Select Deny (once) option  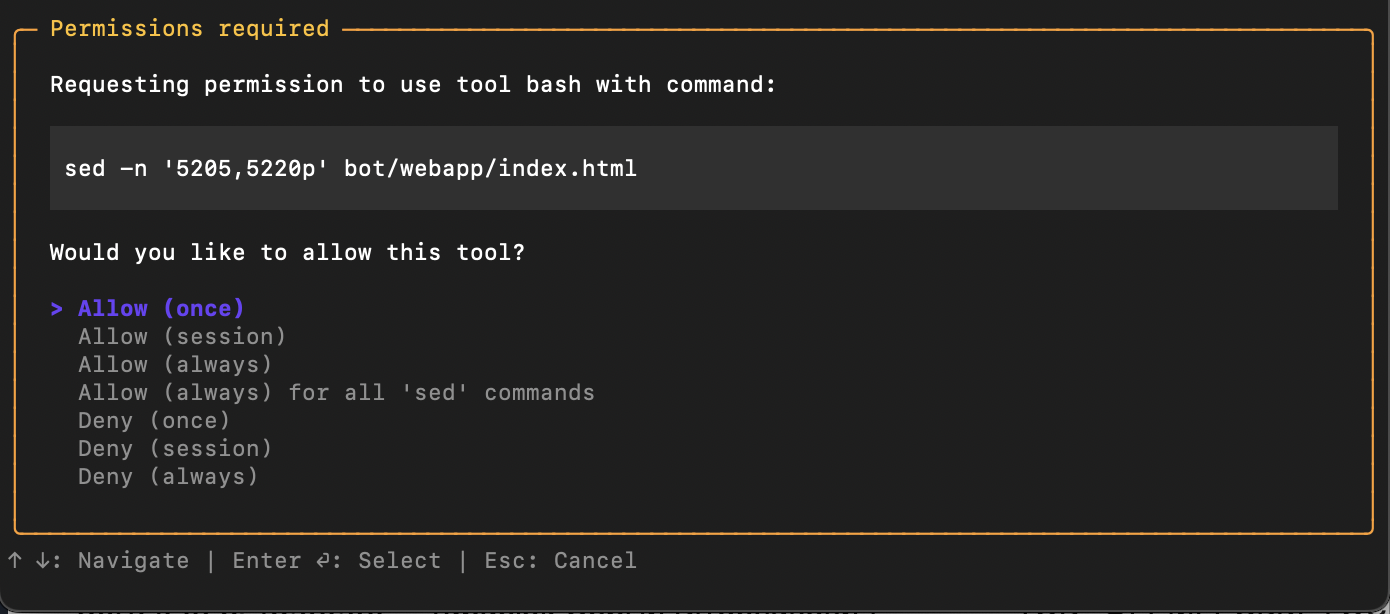(154, 421)
